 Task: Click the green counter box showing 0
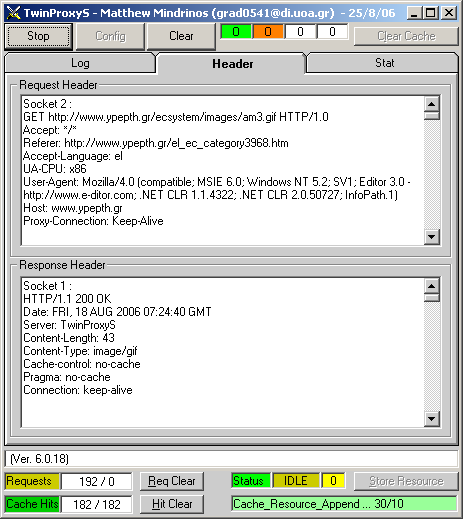(x=236, y=32)
